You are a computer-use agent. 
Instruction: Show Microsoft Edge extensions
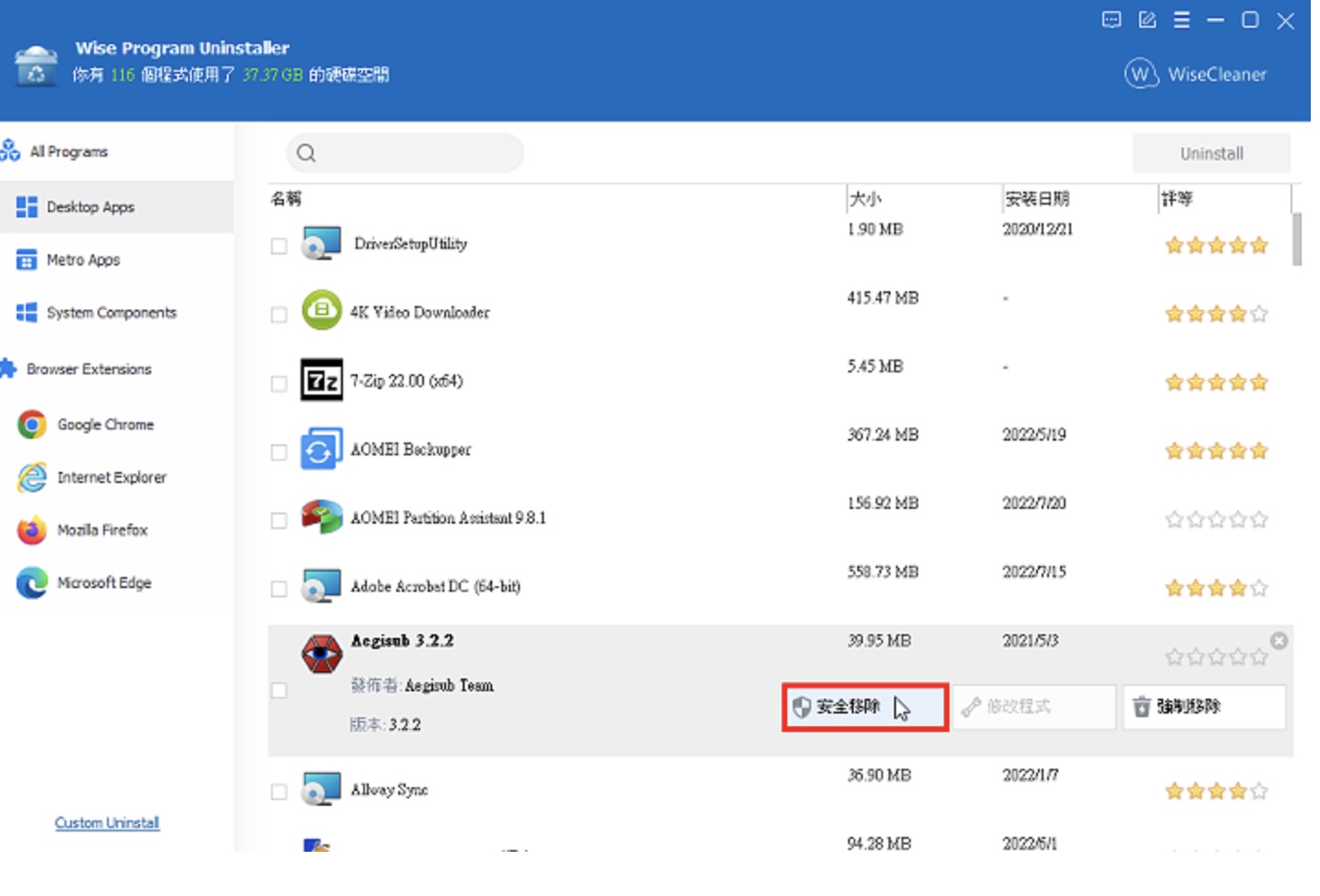pyautogui.click(x=104, y=583)
